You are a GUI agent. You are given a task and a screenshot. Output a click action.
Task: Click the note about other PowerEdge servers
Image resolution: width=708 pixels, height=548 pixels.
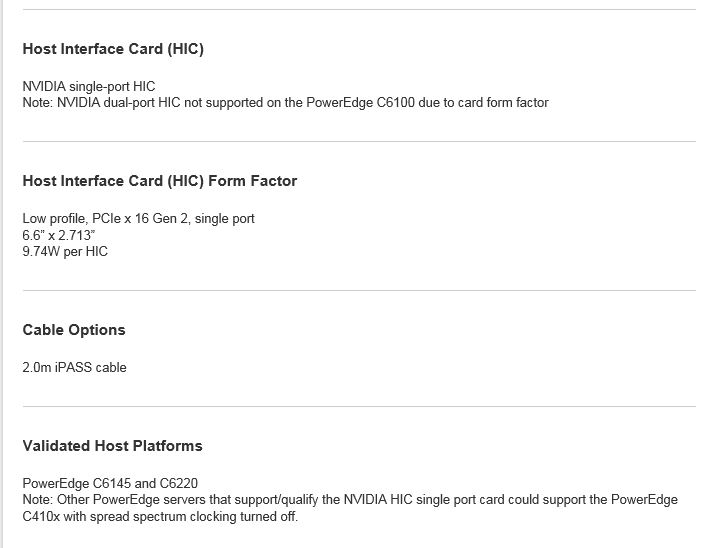point(350,500)
